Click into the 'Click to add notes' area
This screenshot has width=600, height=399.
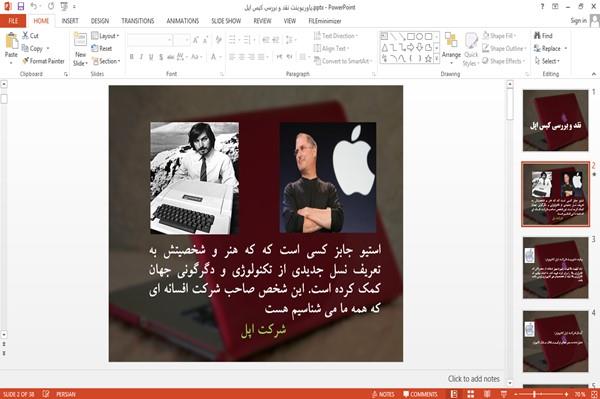[474, 379]
